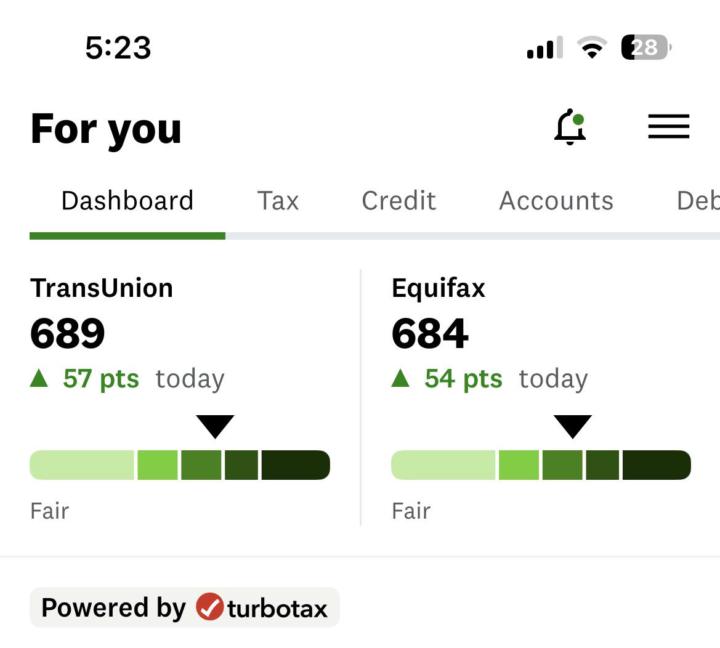Tap the Powered by TurboTax badge

185,607
